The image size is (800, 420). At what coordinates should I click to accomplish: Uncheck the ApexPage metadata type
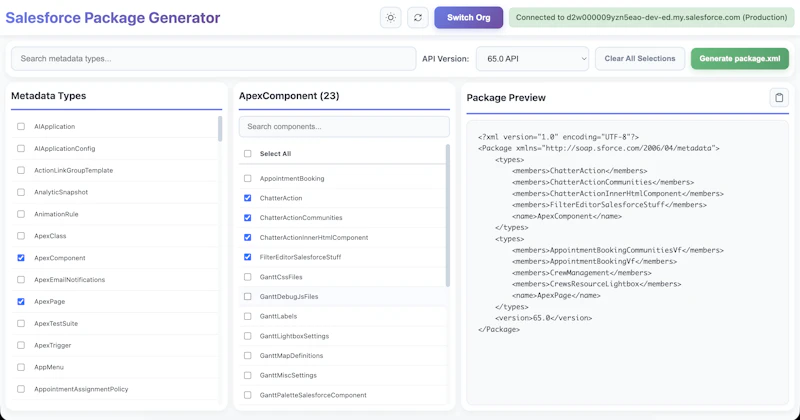21,302
